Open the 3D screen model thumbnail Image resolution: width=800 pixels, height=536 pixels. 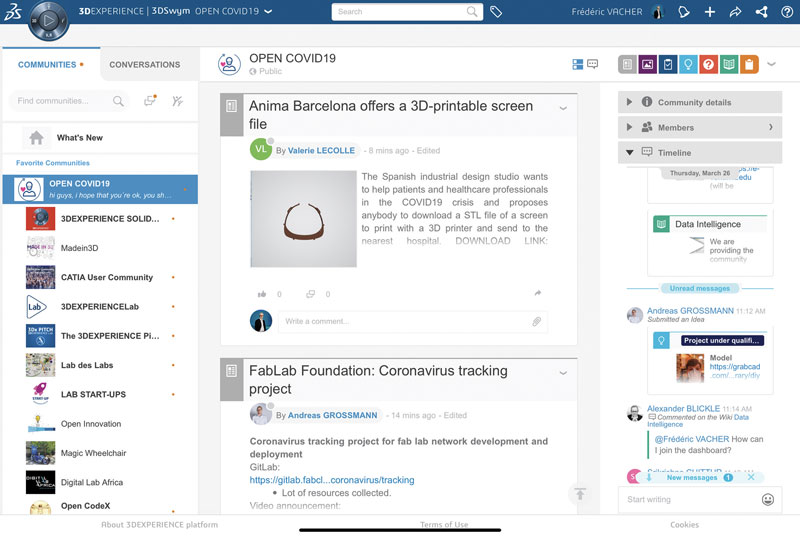303,219
